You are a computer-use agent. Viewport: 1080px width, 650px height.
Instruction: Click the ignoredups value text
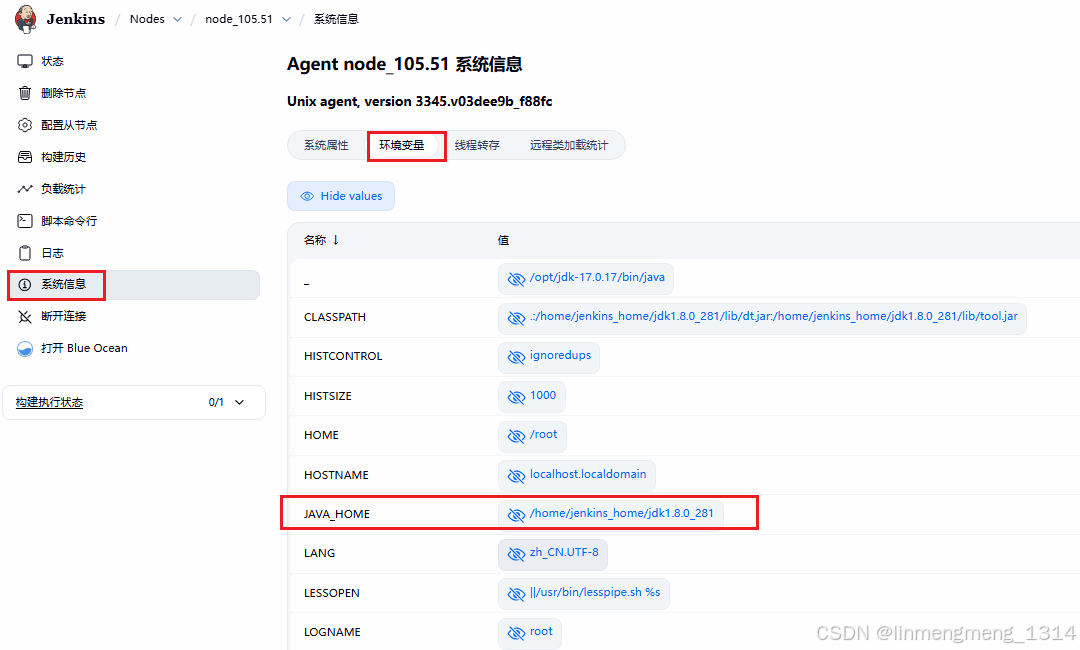[x=560, y=355]
